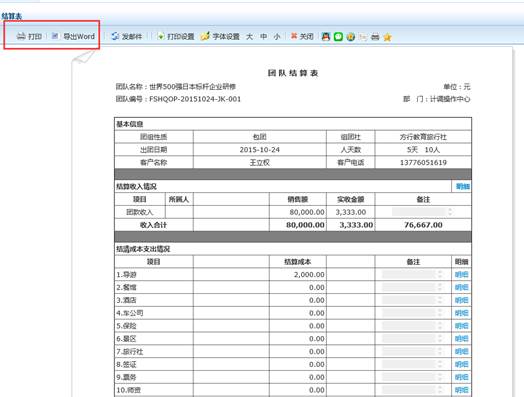
Task: Click the small printer icon beside star
Action: coord(375,37)
